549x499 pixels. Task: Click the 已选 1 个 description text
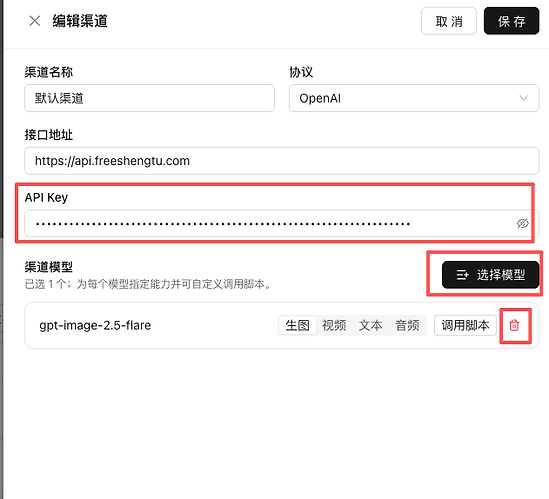[x=148, y=284]
